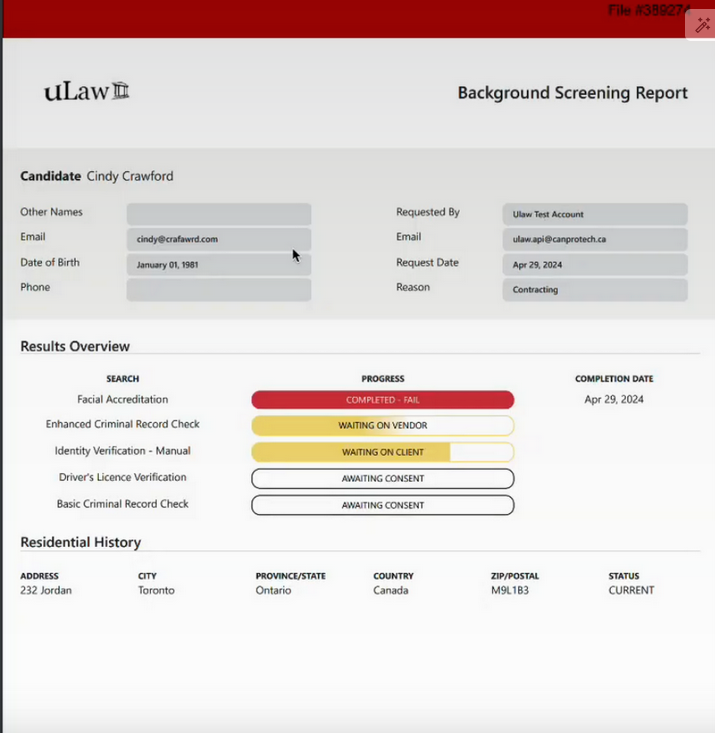Image resolution: width=715 pixels, height=734 pixels.
Task: Click the File number in red header
Action: pyautogui.click(x=649, y=10)
